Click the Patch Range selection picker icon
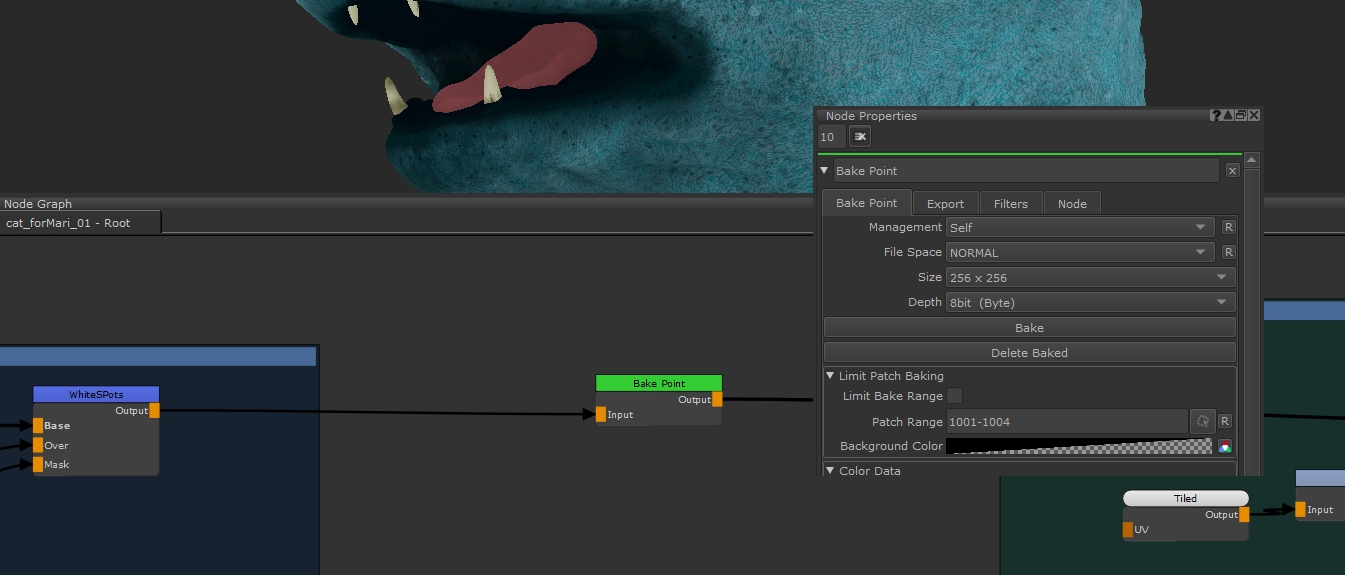Screen dimensions: 1345x575 [x=1202, y=421]
